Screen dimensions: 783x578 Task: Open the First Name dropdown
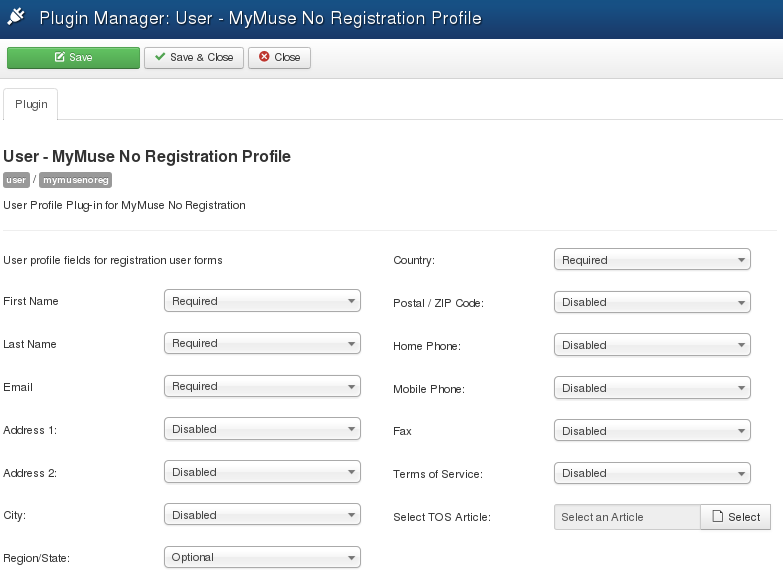coord(262,301)
